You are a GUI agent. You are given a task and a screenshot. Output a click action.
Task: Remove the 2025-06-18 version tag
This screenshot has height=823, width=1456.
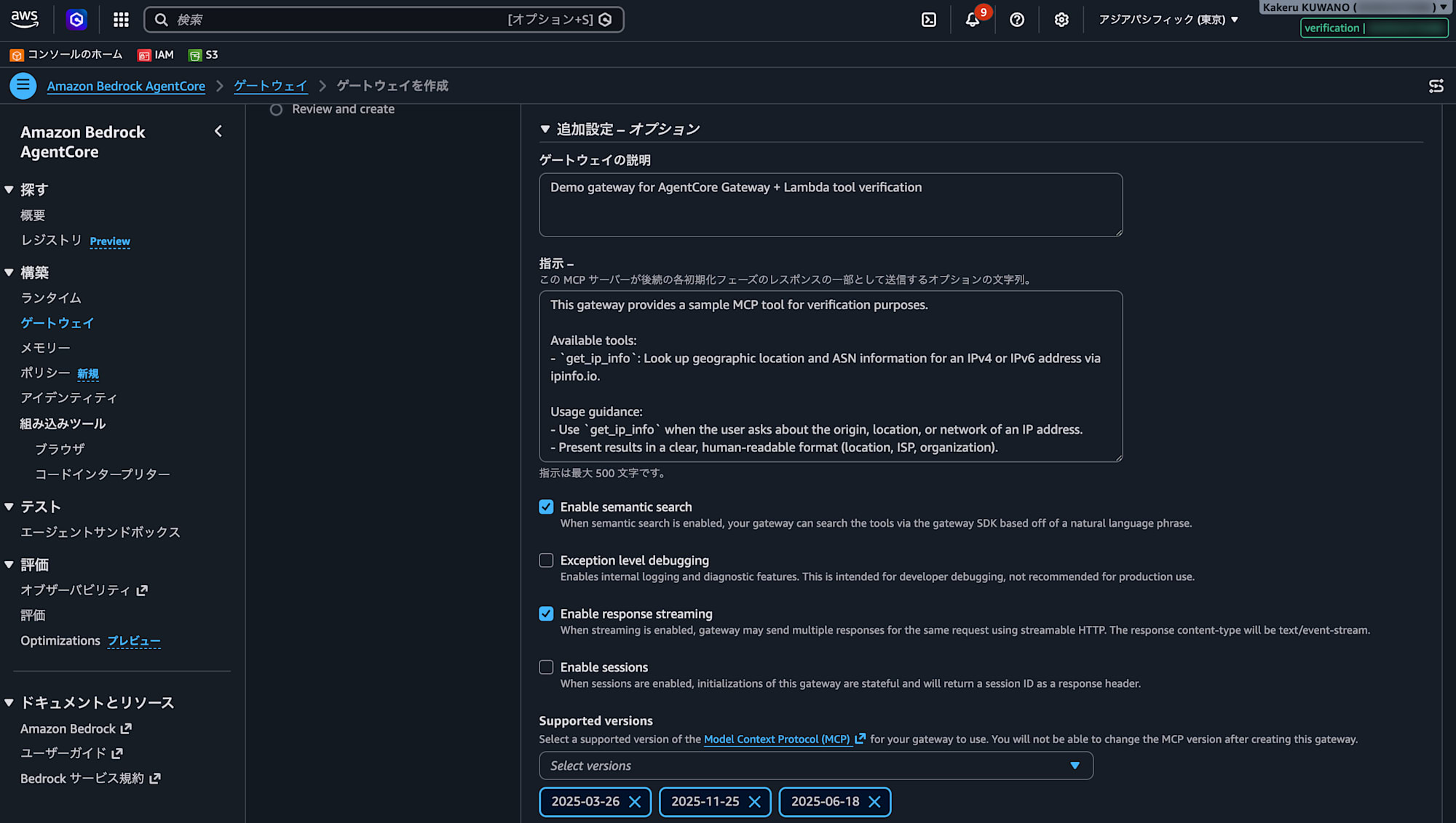pyautogui.click(x=874, y=802)
